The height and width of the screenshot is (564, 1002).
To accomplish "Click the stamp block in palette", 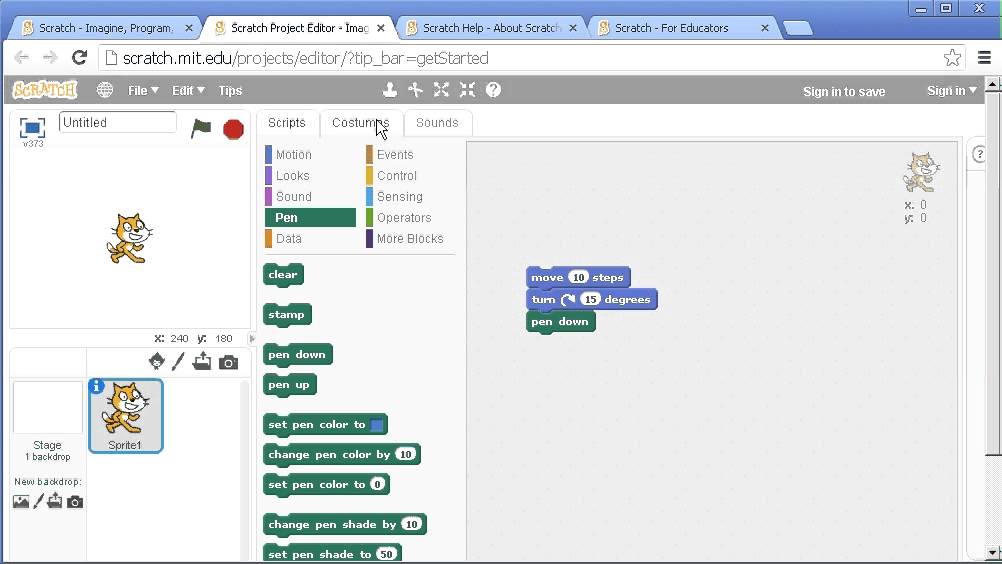I will (287, 314).
